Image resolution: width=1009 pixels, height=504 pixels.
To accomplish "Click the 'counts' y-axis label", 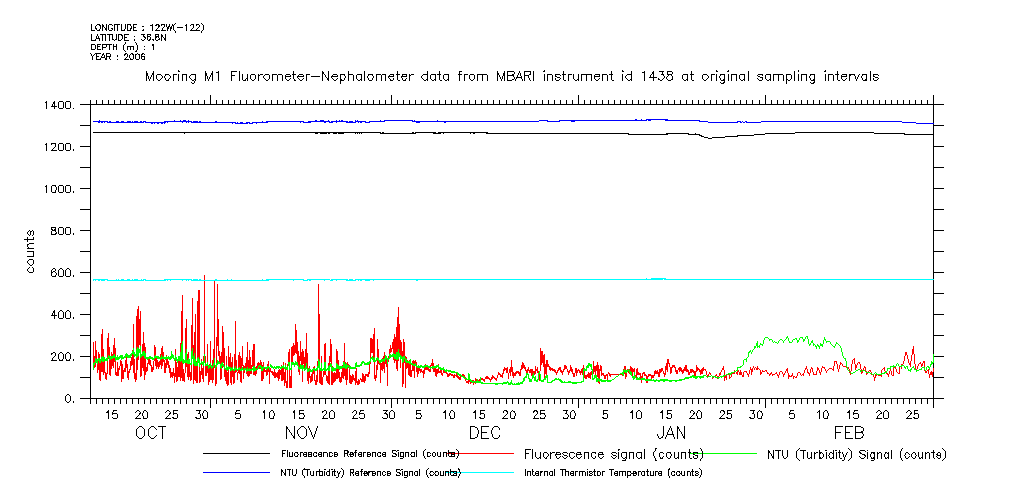I will click(x=31, y=252).
